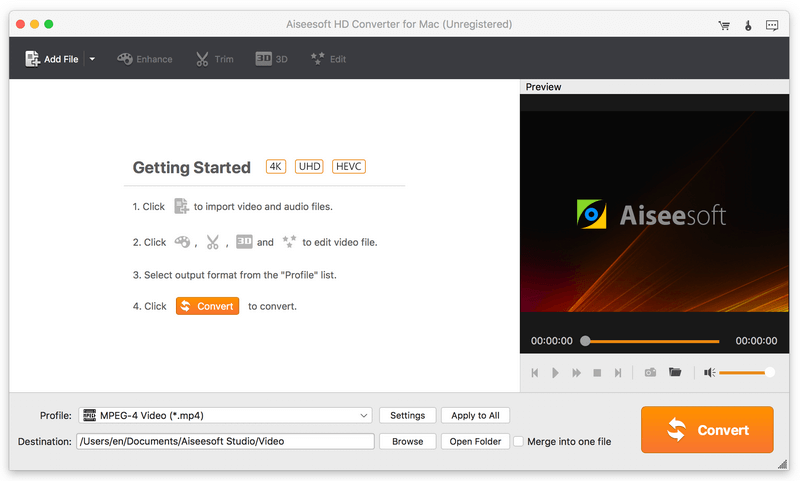
Task: Skip to next file in preview
Action: pyautogui.click(x=618, y=373)
